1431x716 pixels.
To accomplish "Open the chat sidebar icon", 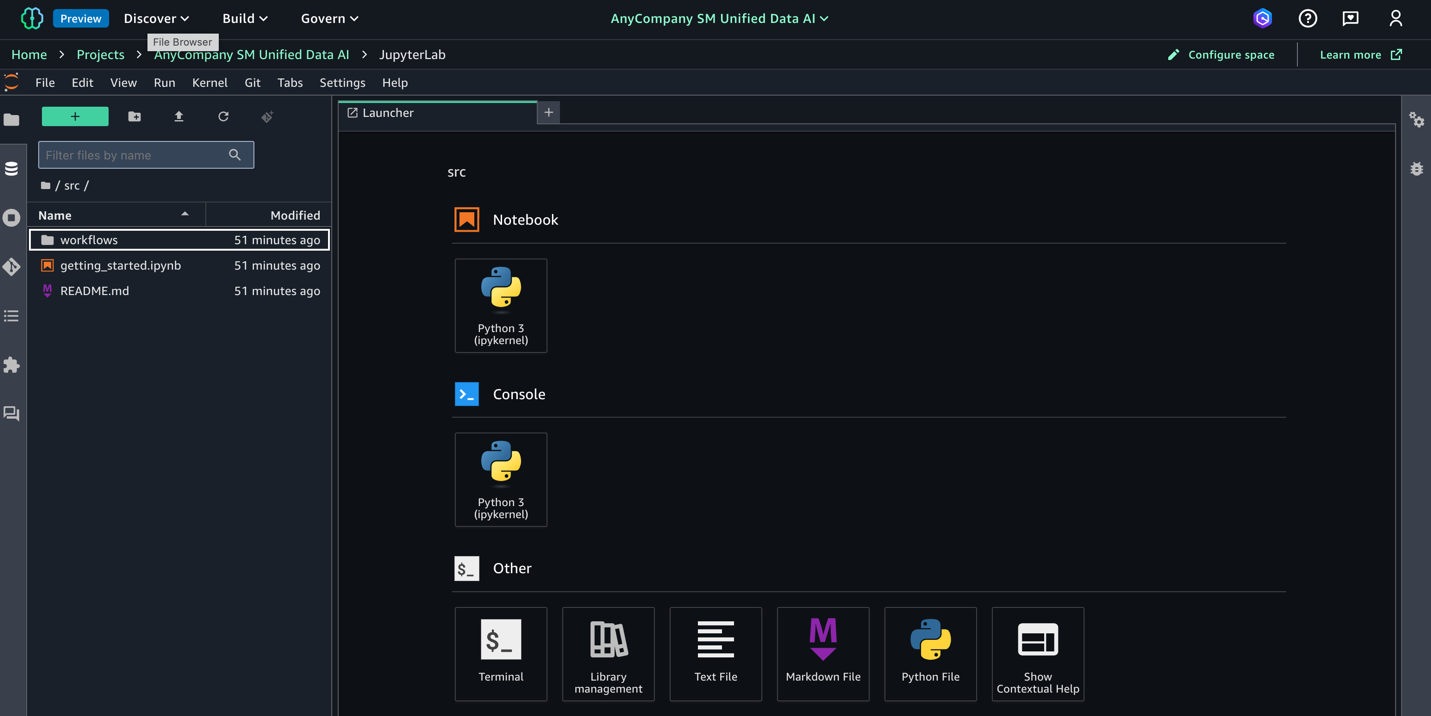I will pos(12,414).
